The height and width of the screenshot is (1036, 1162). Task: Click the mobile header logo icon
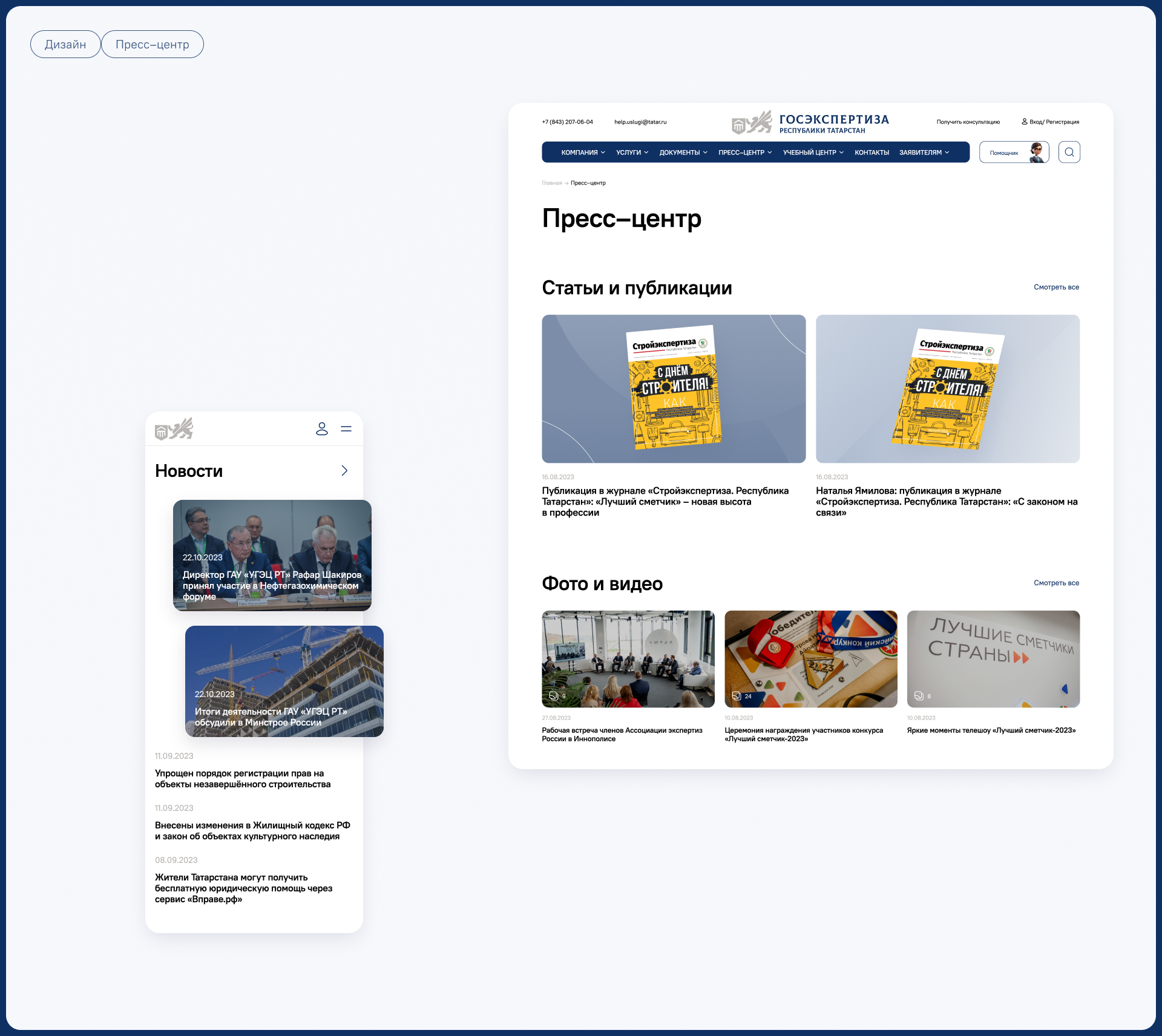pos(174,429)
